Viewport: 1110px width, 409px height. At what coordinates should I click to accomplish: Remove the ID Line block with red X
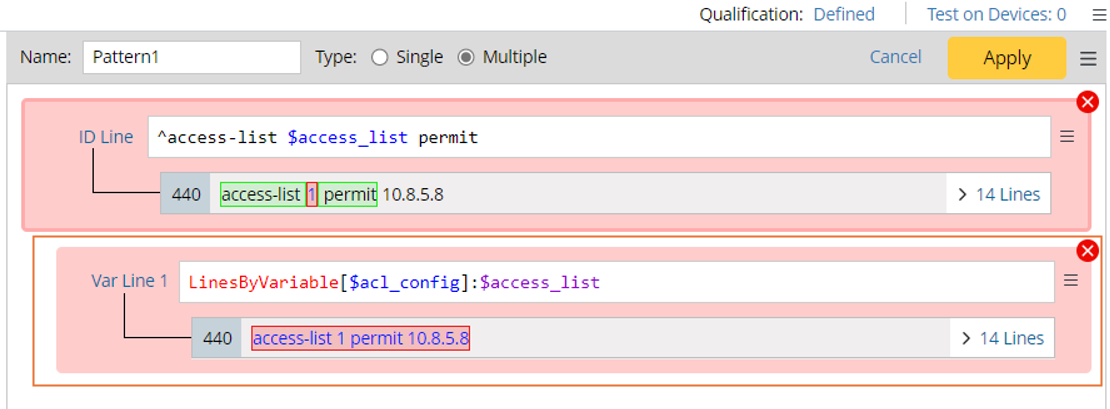pyautogui.click(x=1087, y=101)
